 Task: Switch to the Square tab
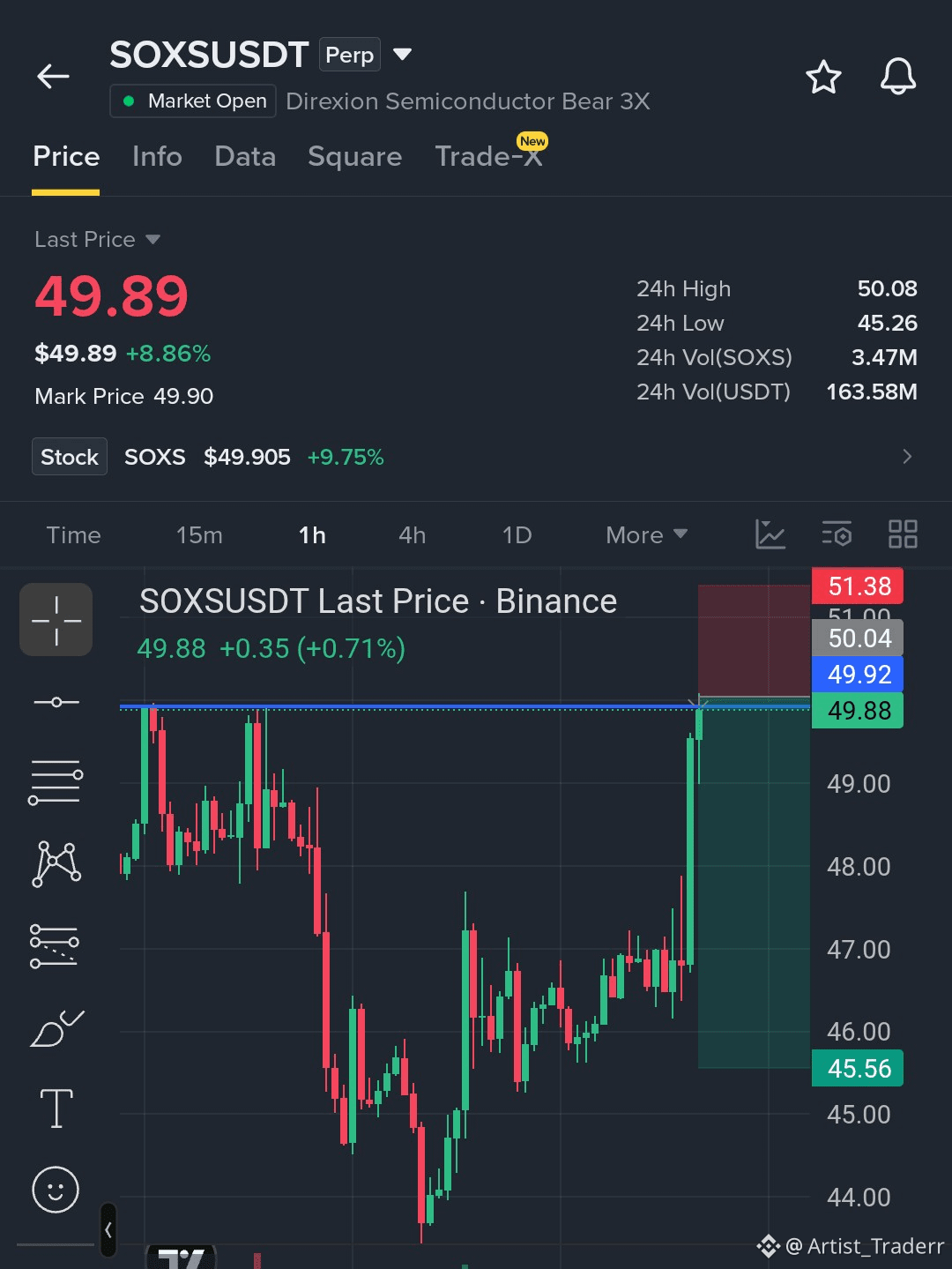[354, 157]
